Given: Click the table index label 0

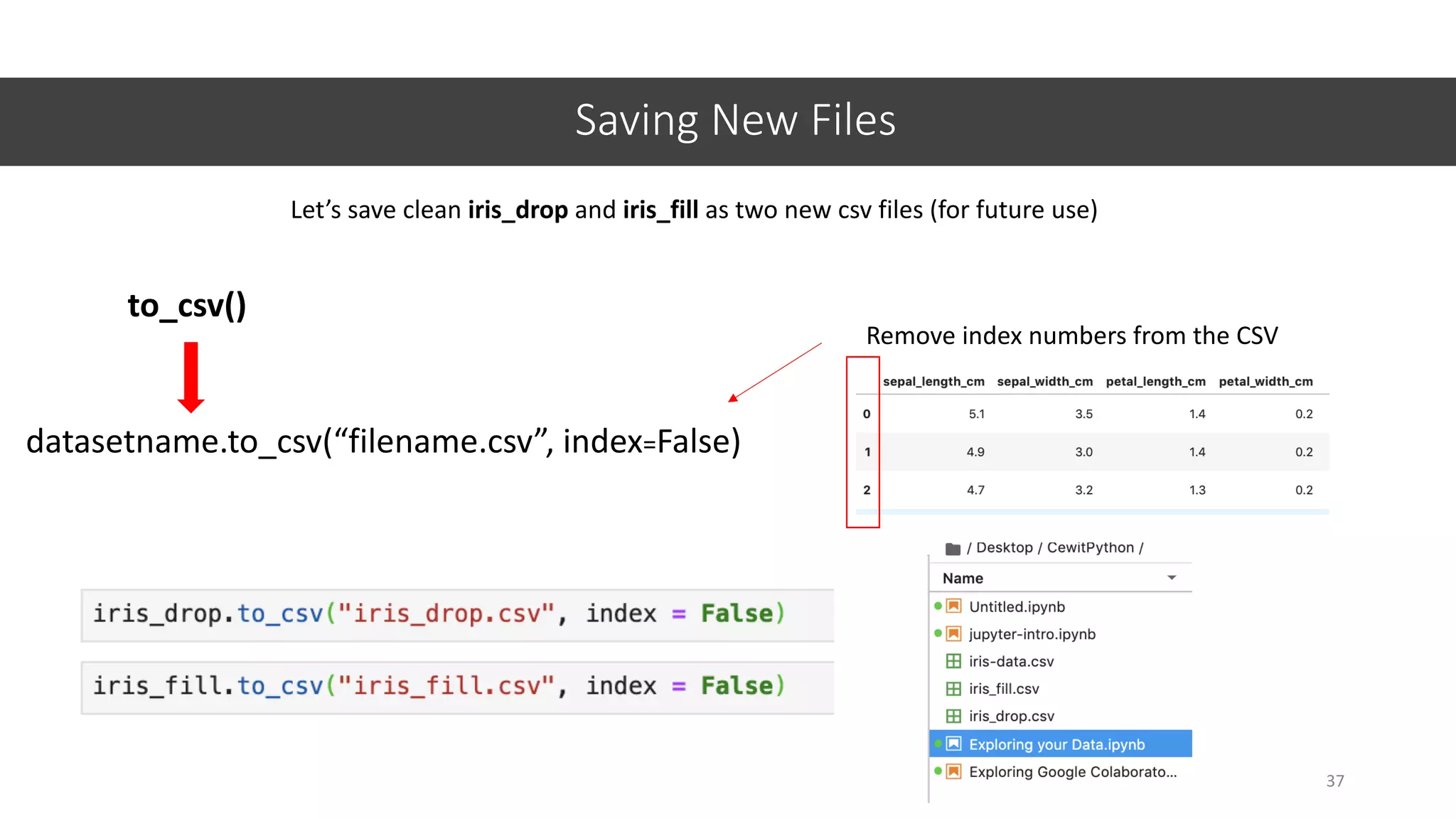Looking at the screenshot, I should click(867, 414).
